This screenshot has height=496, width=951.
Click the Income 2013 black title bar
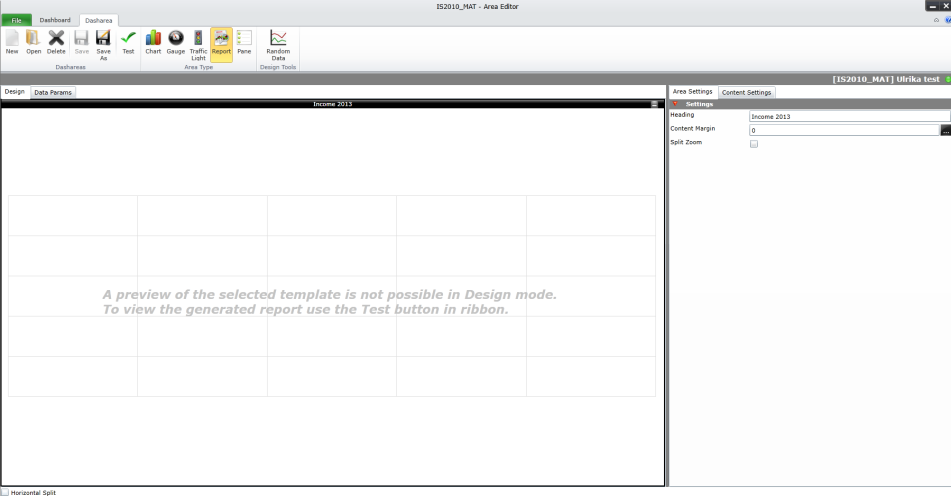coord(332,104)
